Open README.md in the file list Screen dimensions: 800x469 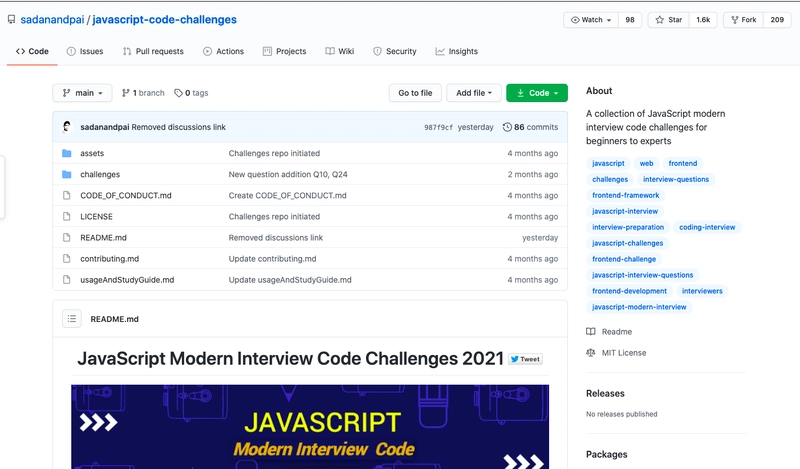tap(103, 237)
